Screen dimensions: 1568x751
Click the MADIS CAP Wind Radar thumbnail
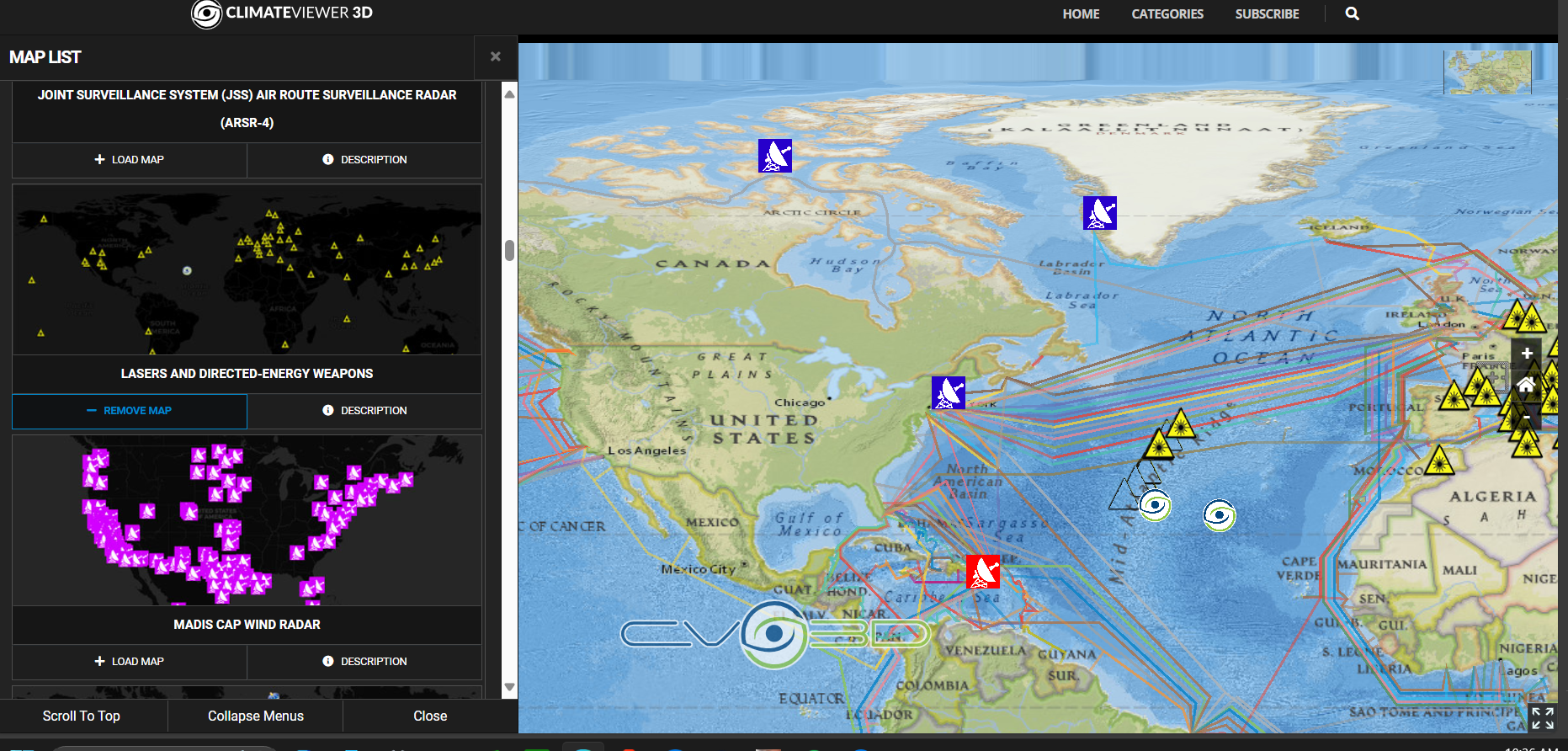pyautogui.click(x=247, y=520)
